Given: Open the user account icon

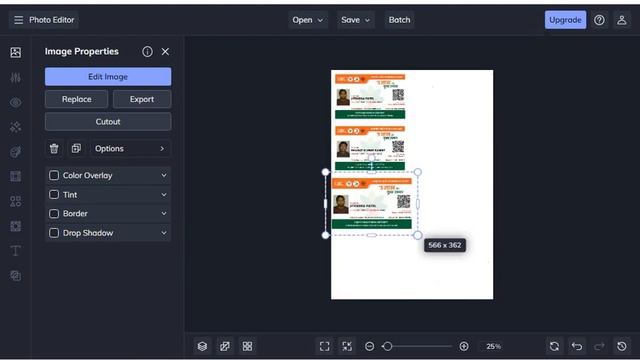Looking at the screenshot, I should [x=622, y=20].
